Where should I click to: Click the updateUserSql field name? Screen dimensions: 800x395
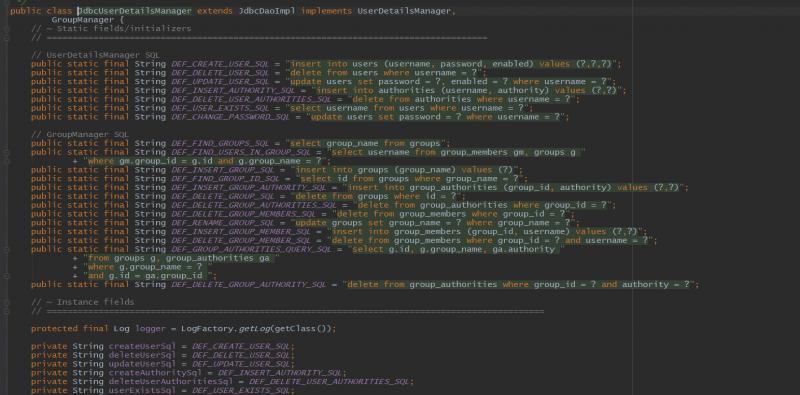pyautogui.click(x=142, y=364)
